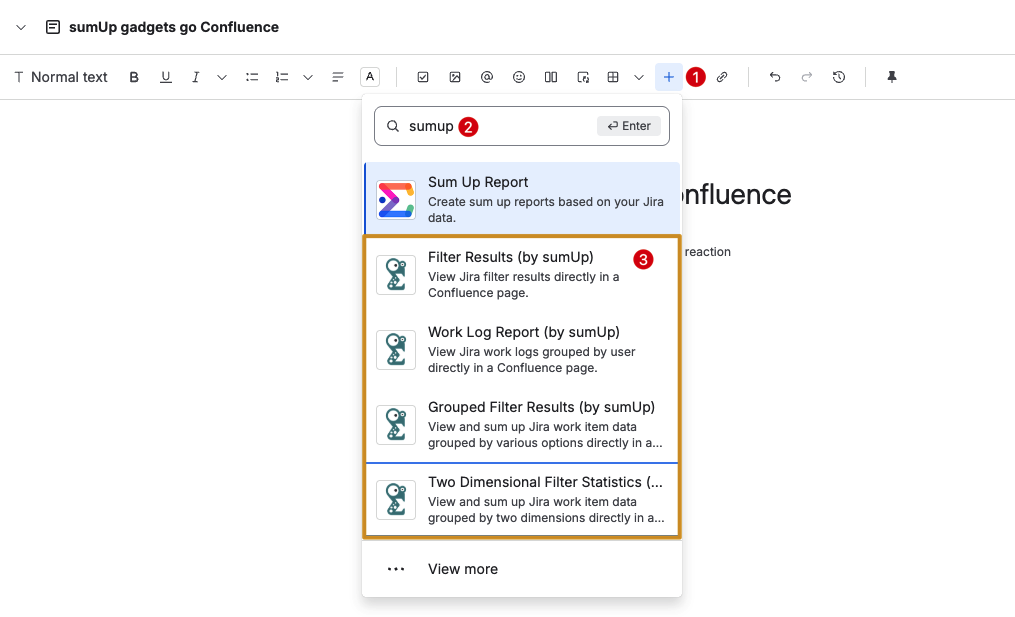Screen dimensions: 1015x617
Task: Click the large page heading ending in 'nfluence'
Action: [x=737, y=194]
